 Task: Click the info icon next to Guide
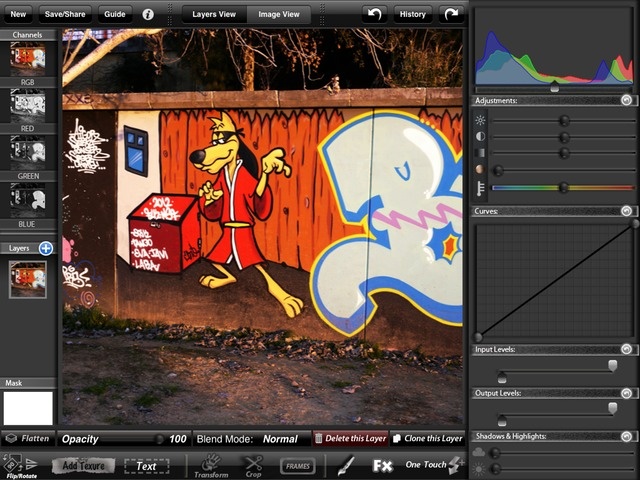pos(148,14)
